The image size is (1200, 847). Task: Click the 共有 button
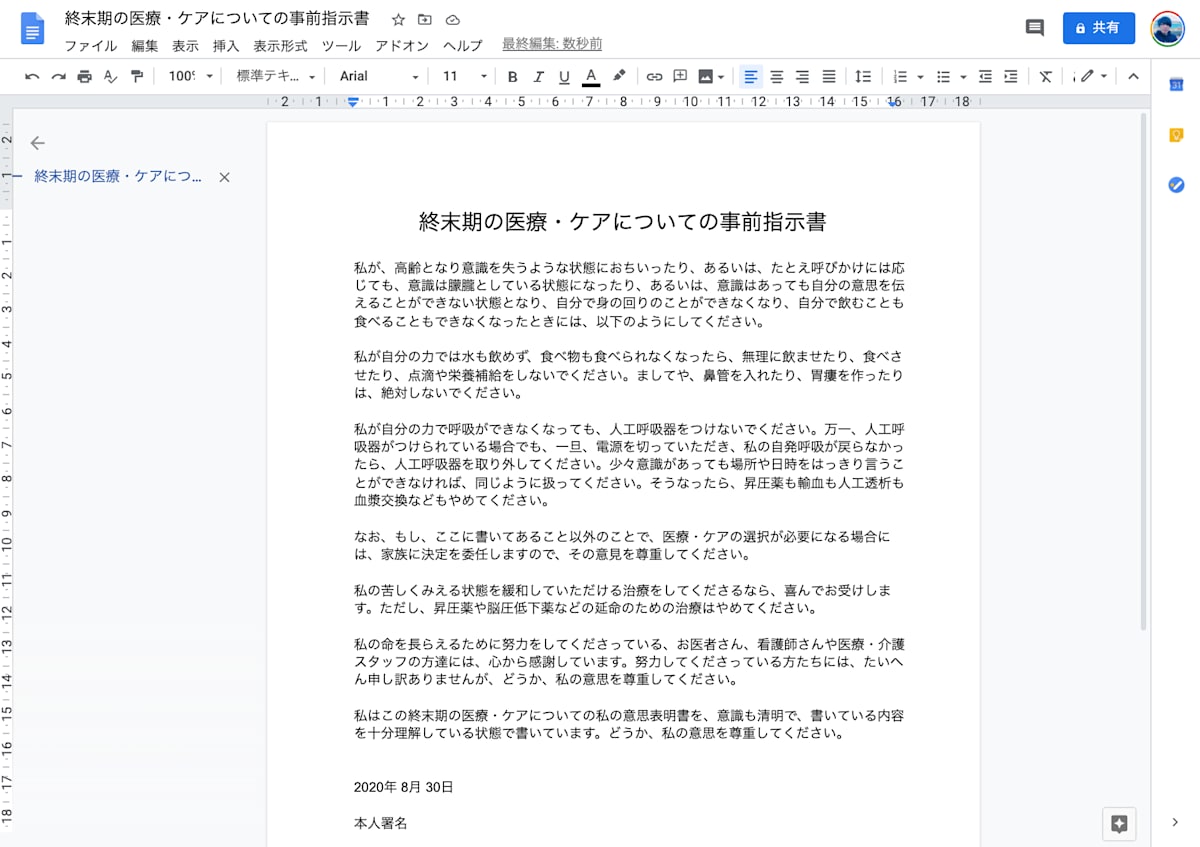click(1098, 27)
